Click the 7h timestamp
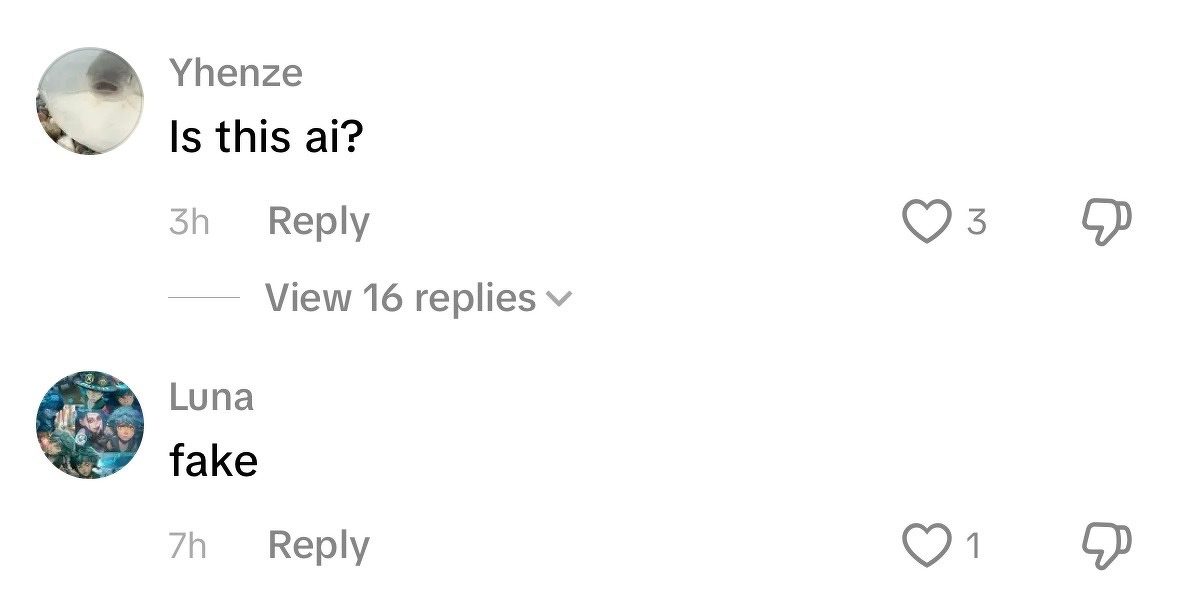 (x=188, y=546)
